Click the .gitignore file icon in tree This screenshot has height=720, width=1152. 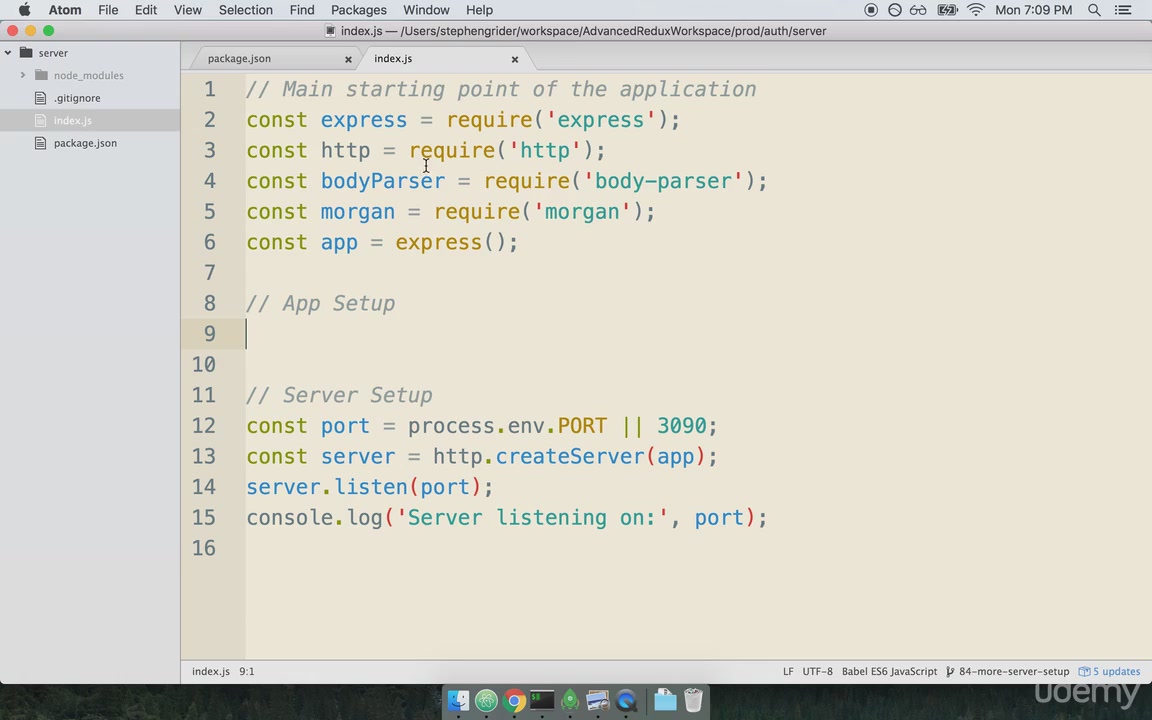click(40, 98)
